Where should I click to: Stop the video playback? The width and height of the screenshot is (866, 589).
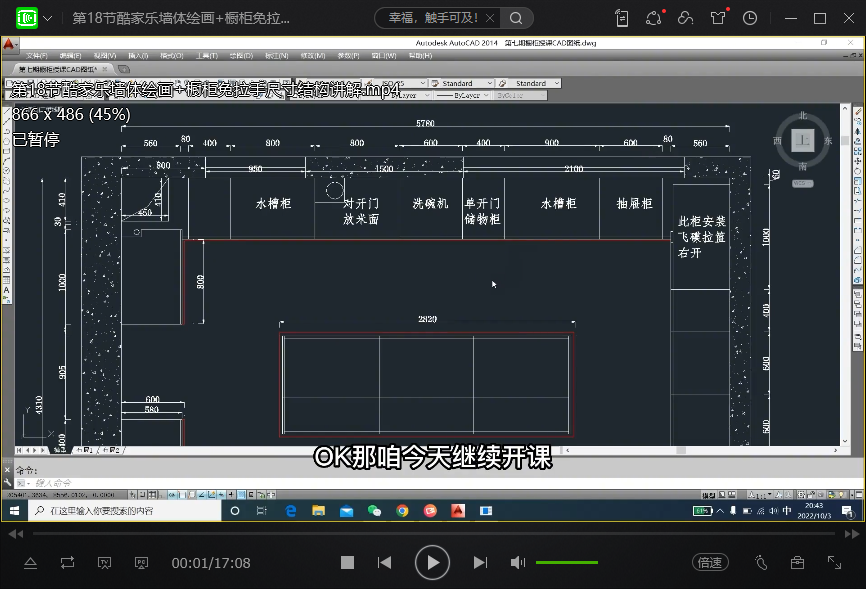click(x=347, y=563)
